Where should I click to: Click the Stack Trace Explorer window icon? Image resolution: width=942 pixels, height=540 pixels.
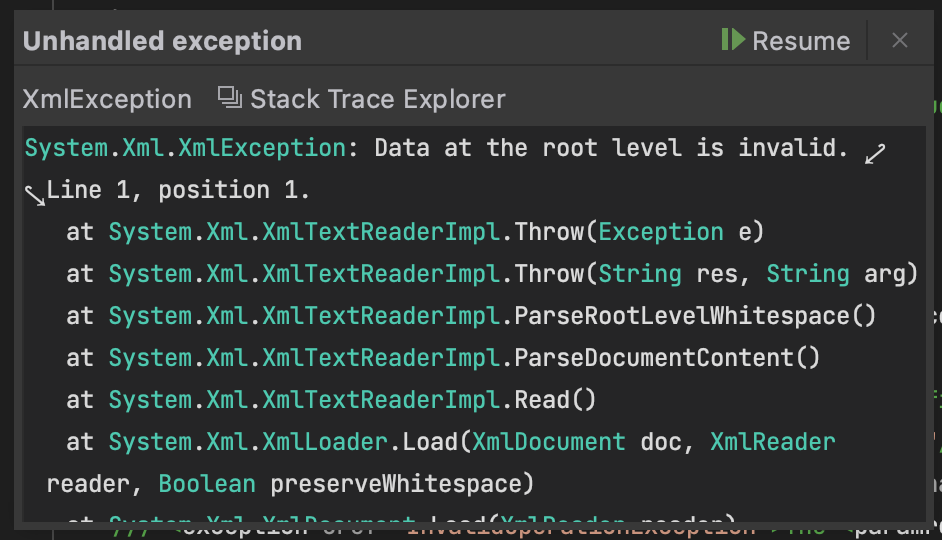pos(229,98)
